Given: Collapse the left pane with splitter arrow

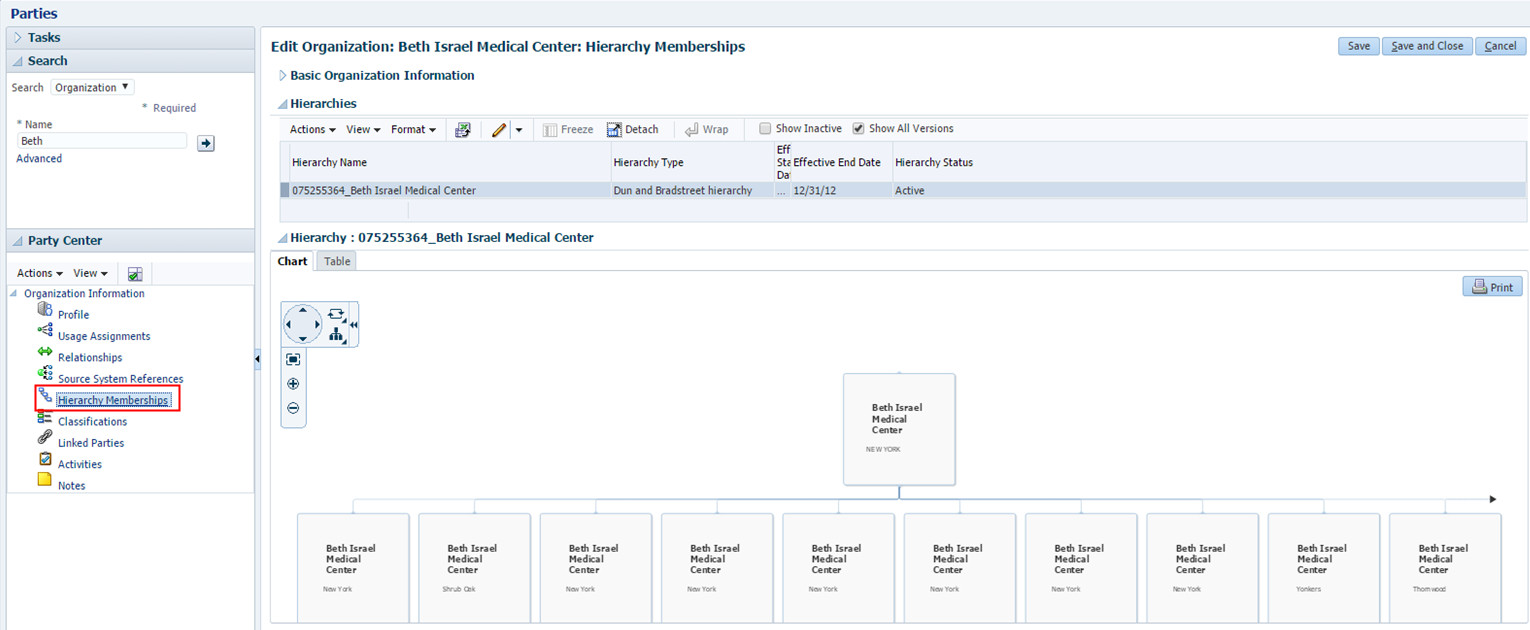Looking at the screenshot, I should coord(259,358).
